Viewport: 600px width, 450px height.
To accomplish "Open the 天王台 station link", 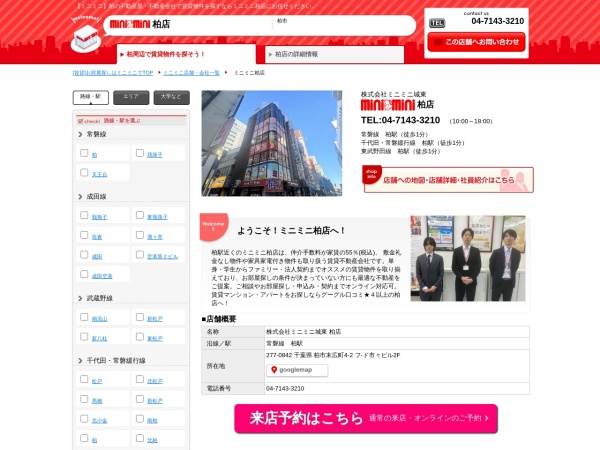I will pyautogui.click(x=99, y=174).
